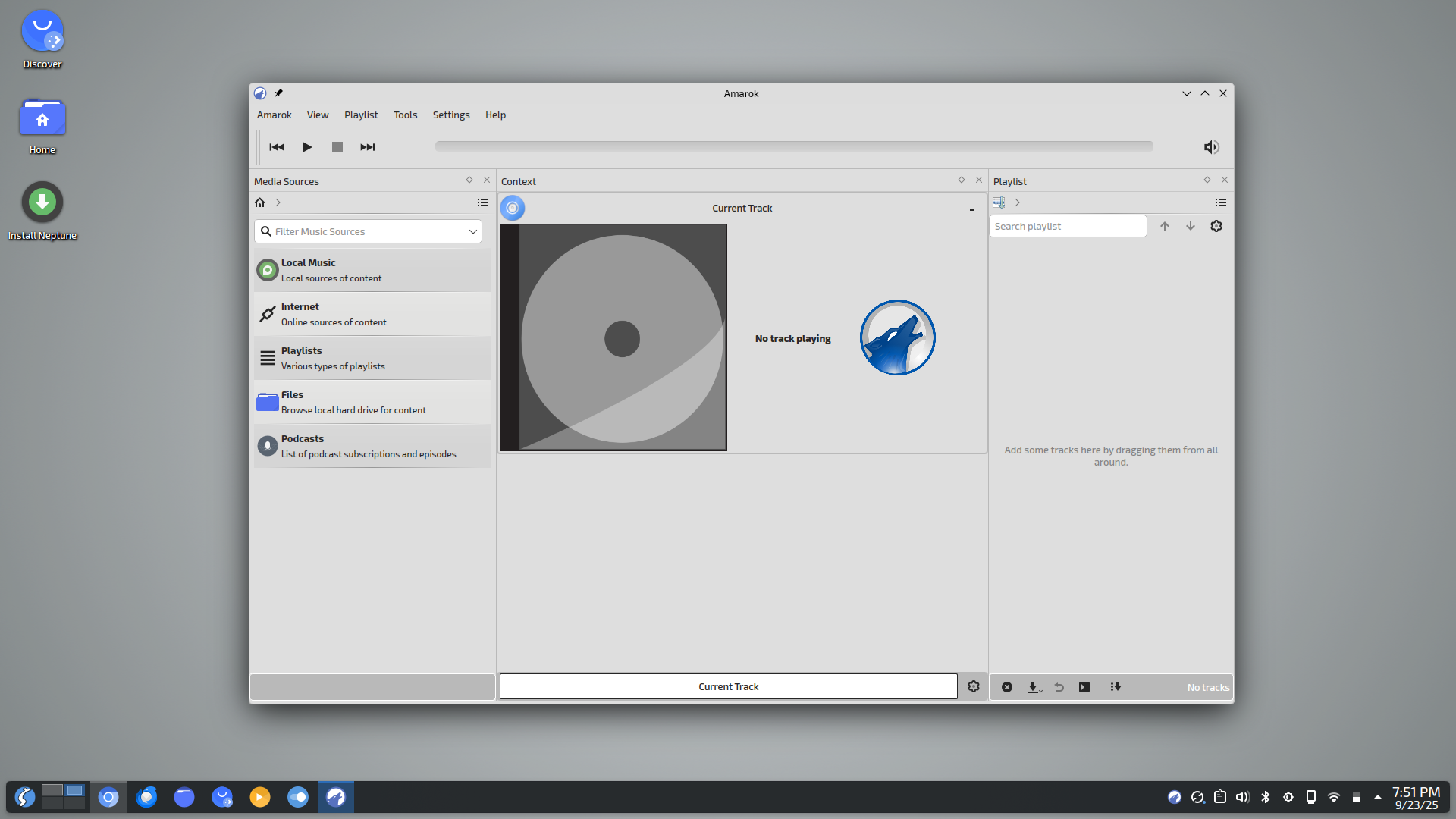1456x819 pixels.
Task: Click the undo icon in playlist toolbar
Action: tap(1059, 687)
